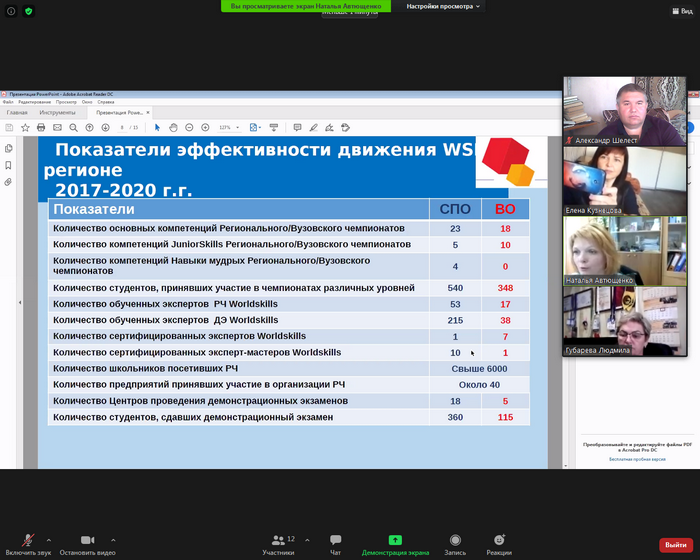This screenshot has width=700, height=560.
Task: Change layout using the Вид button
Action: pos(680,10)
